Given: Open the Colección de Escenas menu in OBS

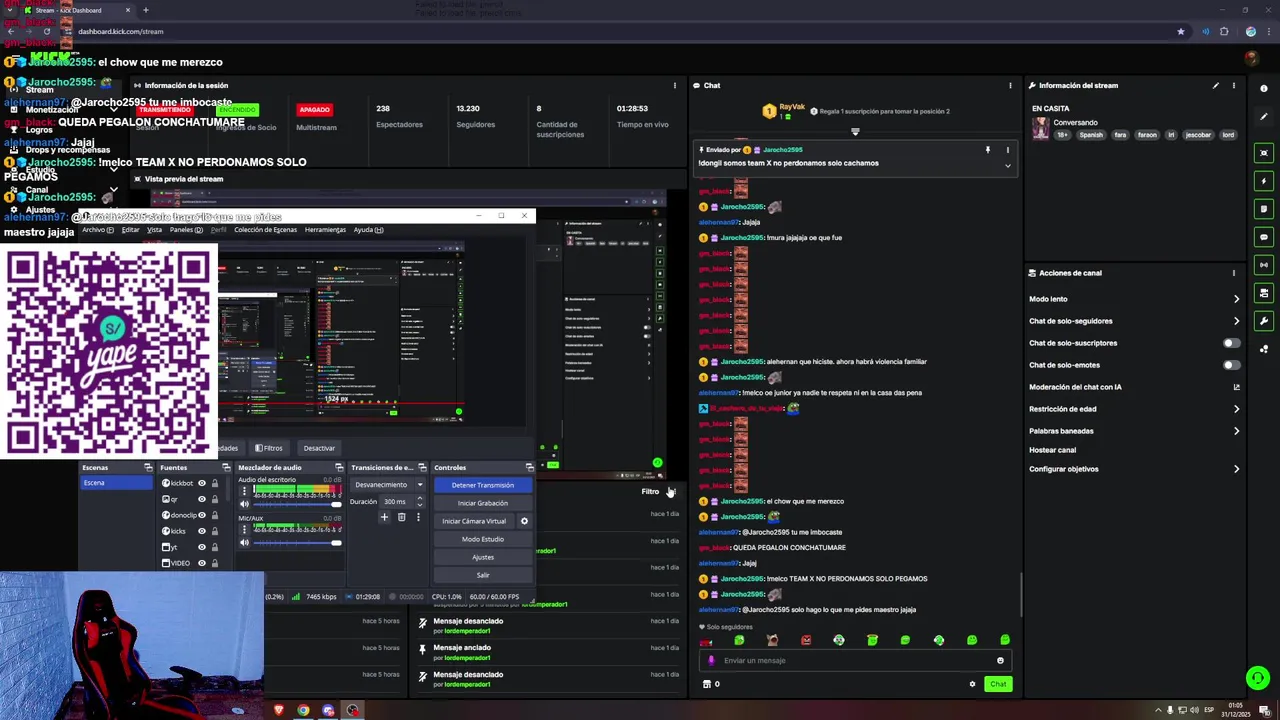Looking at the screenshot, I should pyautogui.click(x=265, y=230).
